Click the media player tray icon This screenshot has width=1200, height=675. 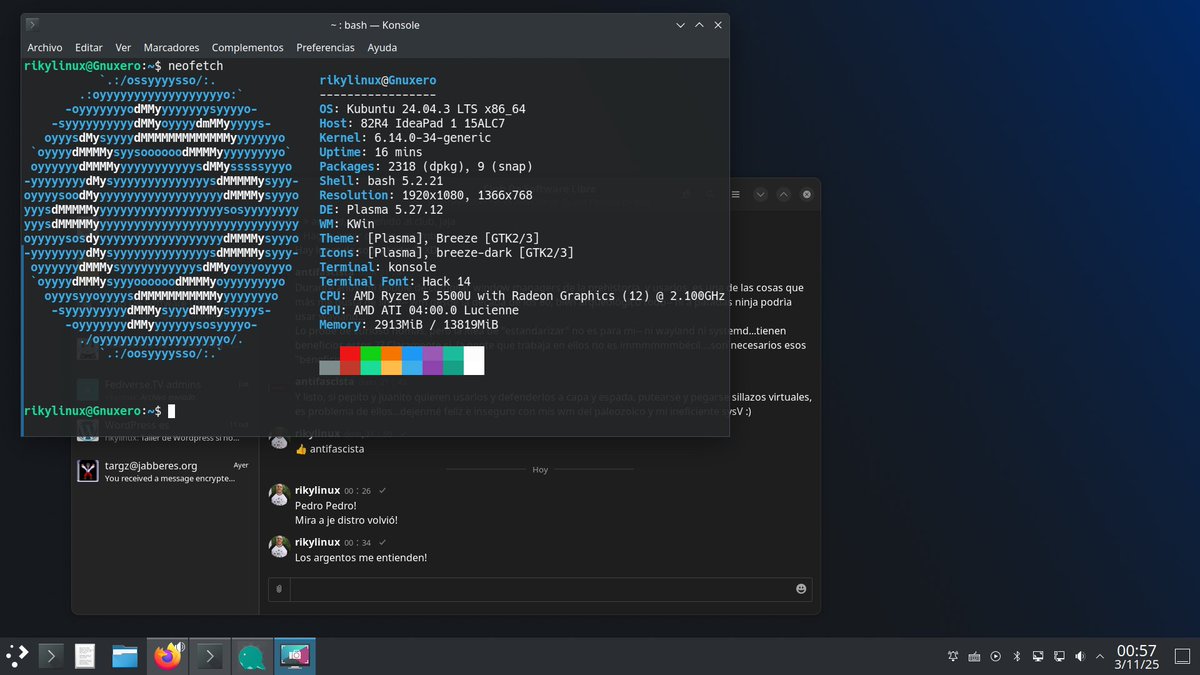point(995,656)
